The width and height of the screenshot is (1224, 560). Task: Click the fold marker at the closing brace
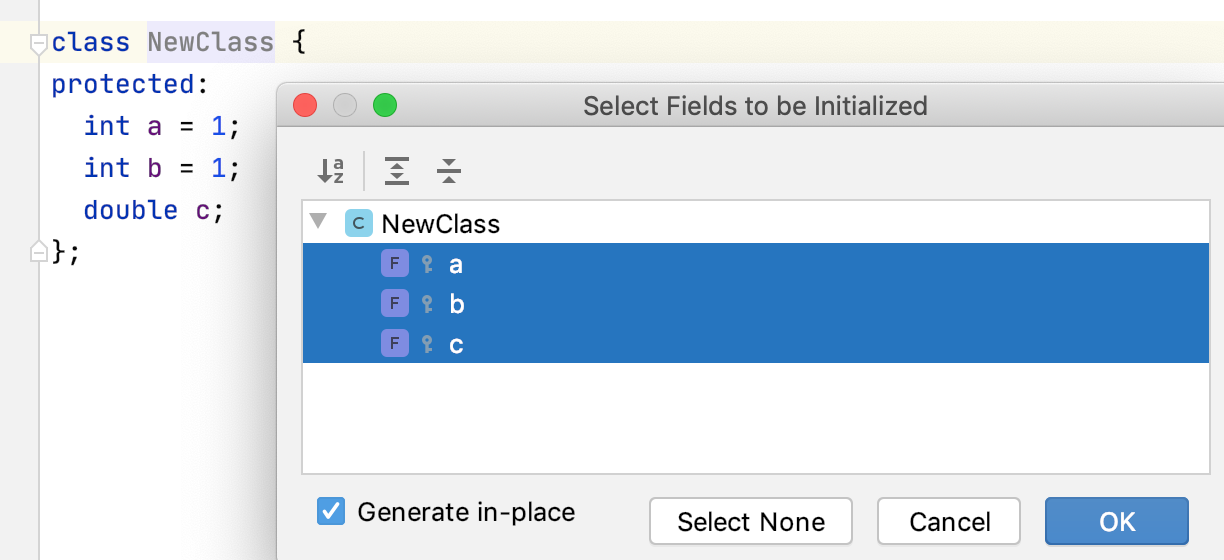point(39,252)
